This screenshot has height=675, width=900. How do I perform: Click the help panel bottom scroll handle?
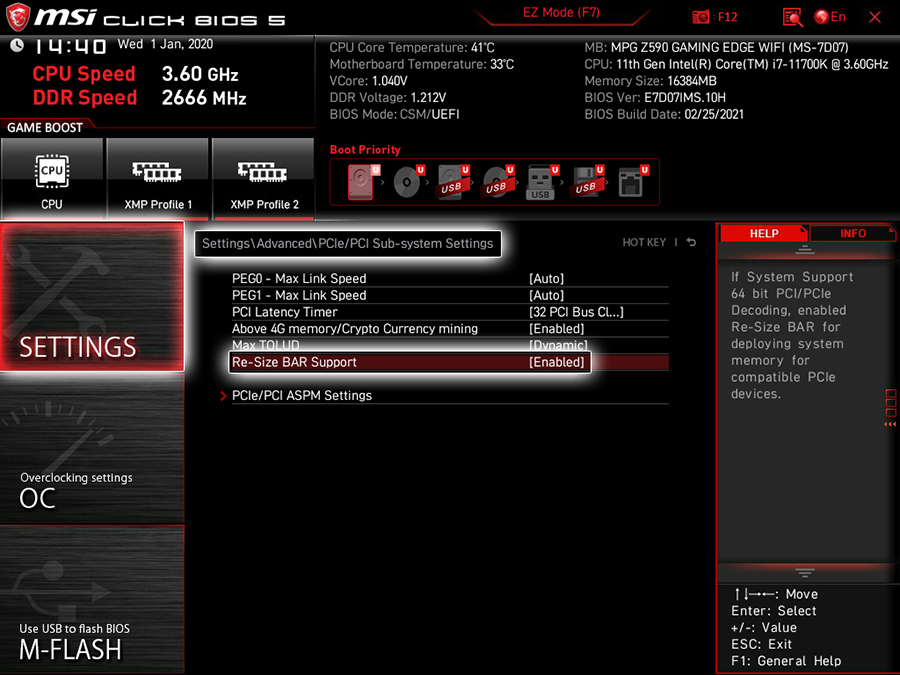(805, 573)
